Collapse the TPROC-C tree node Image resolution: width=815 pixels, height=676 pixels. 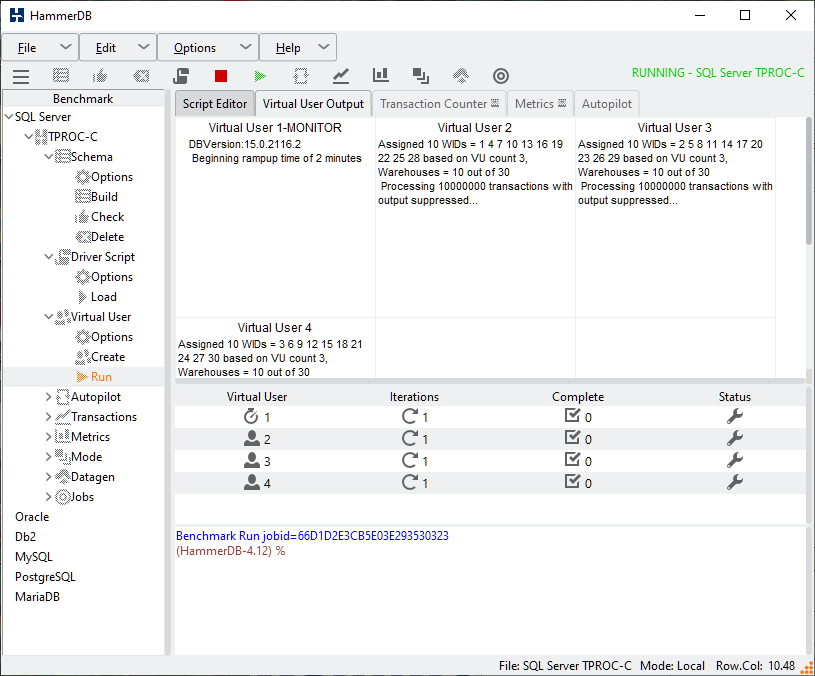[x=29, y=137]
